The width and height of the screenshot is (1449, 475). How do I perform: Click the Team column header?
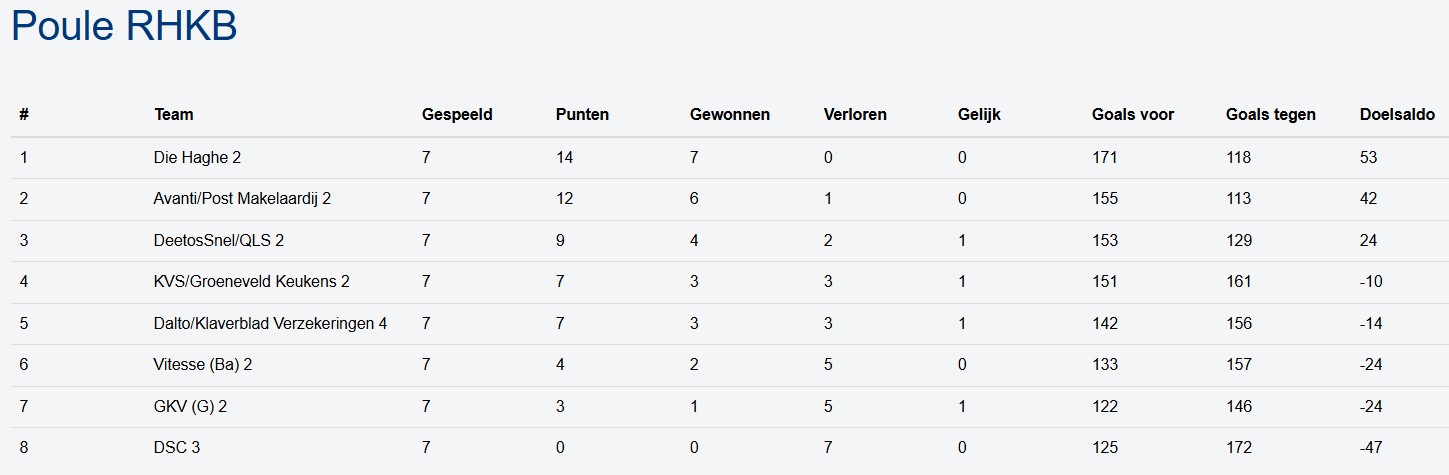click(174, 114)
